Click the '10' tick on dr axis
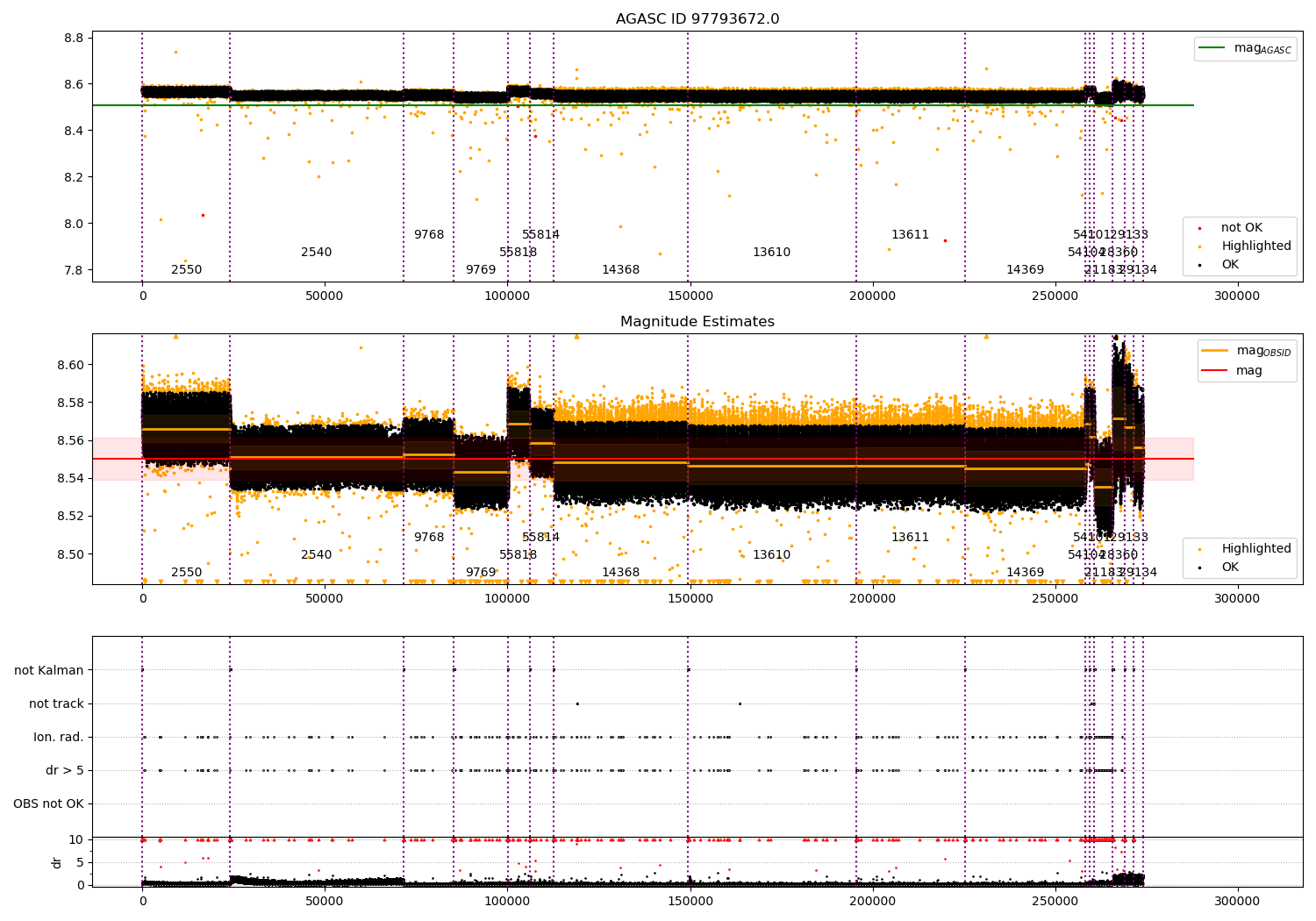Viewport: 1316px width, 921px height. tap(76, 839)
